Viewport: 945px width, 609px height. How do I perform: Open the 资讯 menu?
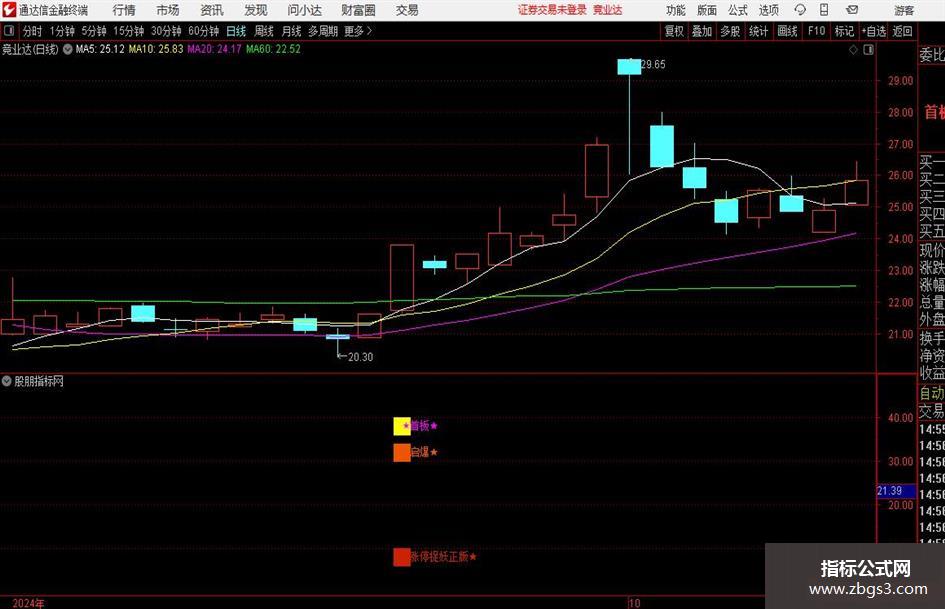click(x=212, y=10)
